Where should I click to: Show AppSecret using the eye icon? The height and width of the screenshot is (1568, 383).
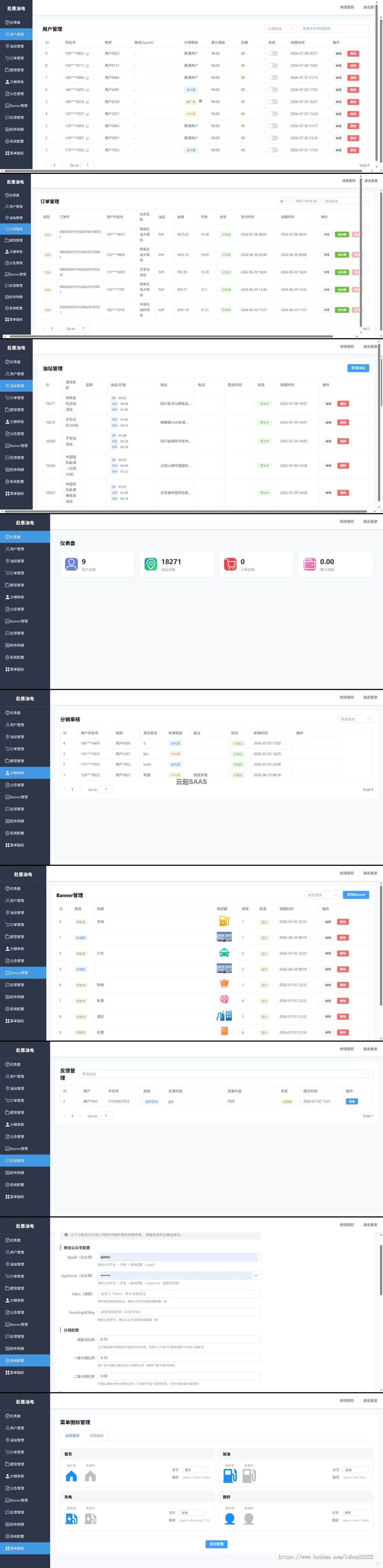pos(256,1275)
